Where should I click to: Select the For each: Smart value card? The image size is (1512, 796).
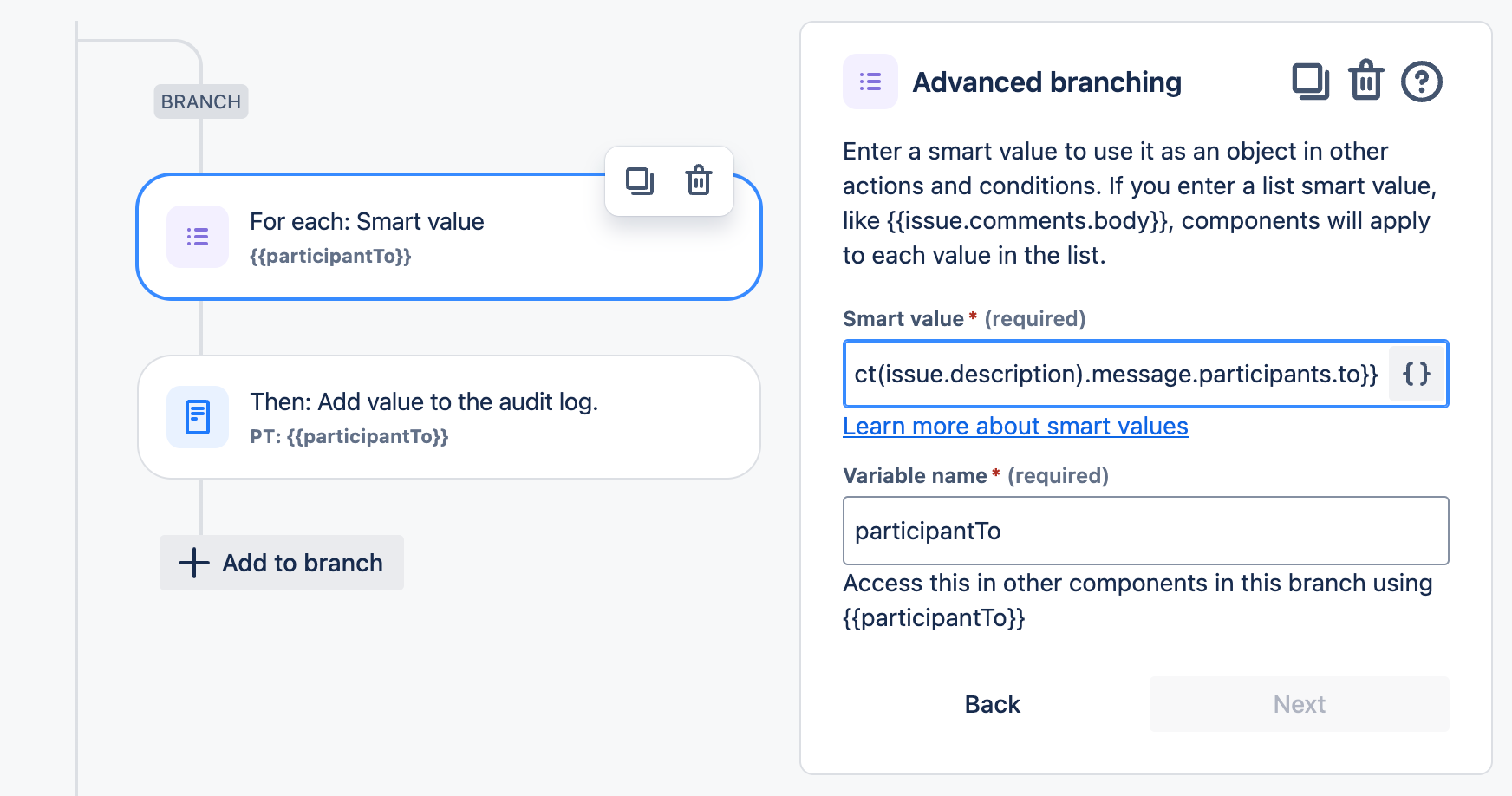click(x=449, y=237)
